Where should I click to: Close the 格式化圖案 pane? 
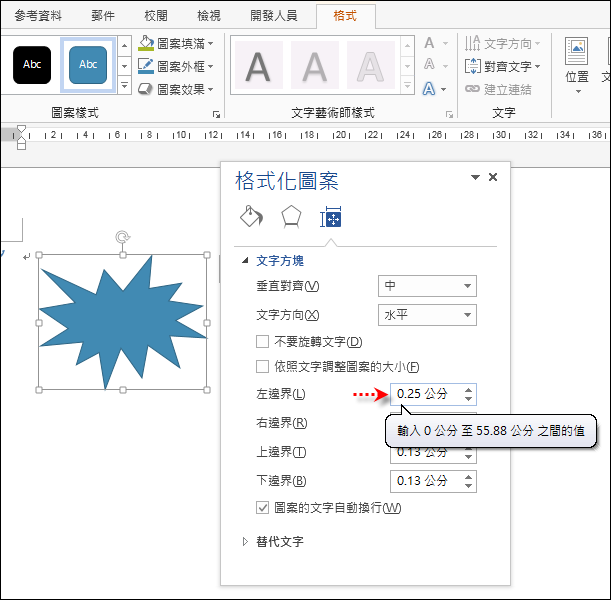pyautogui.click(x=493, y=177)
